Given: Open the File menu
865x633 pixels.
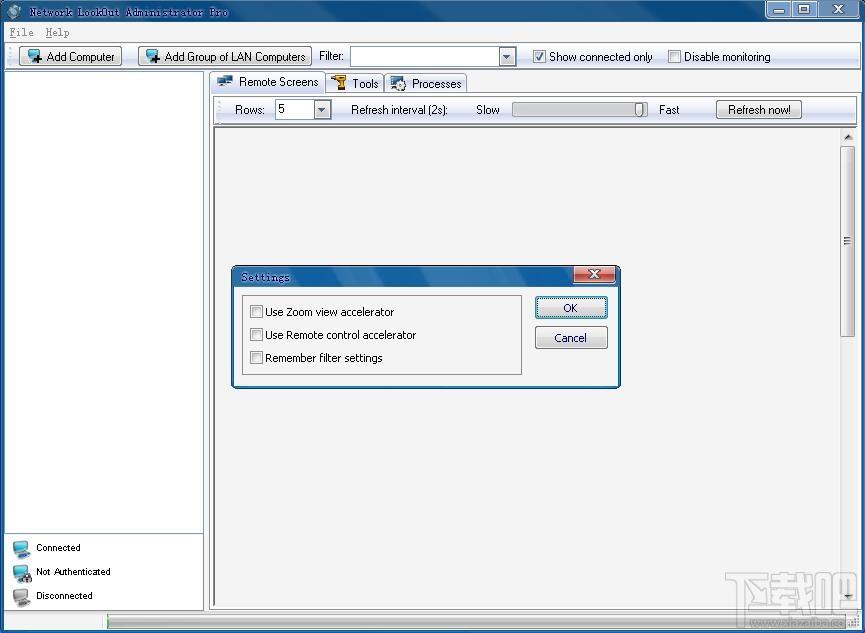Looking at the screenshot, I should pos(22,33).
